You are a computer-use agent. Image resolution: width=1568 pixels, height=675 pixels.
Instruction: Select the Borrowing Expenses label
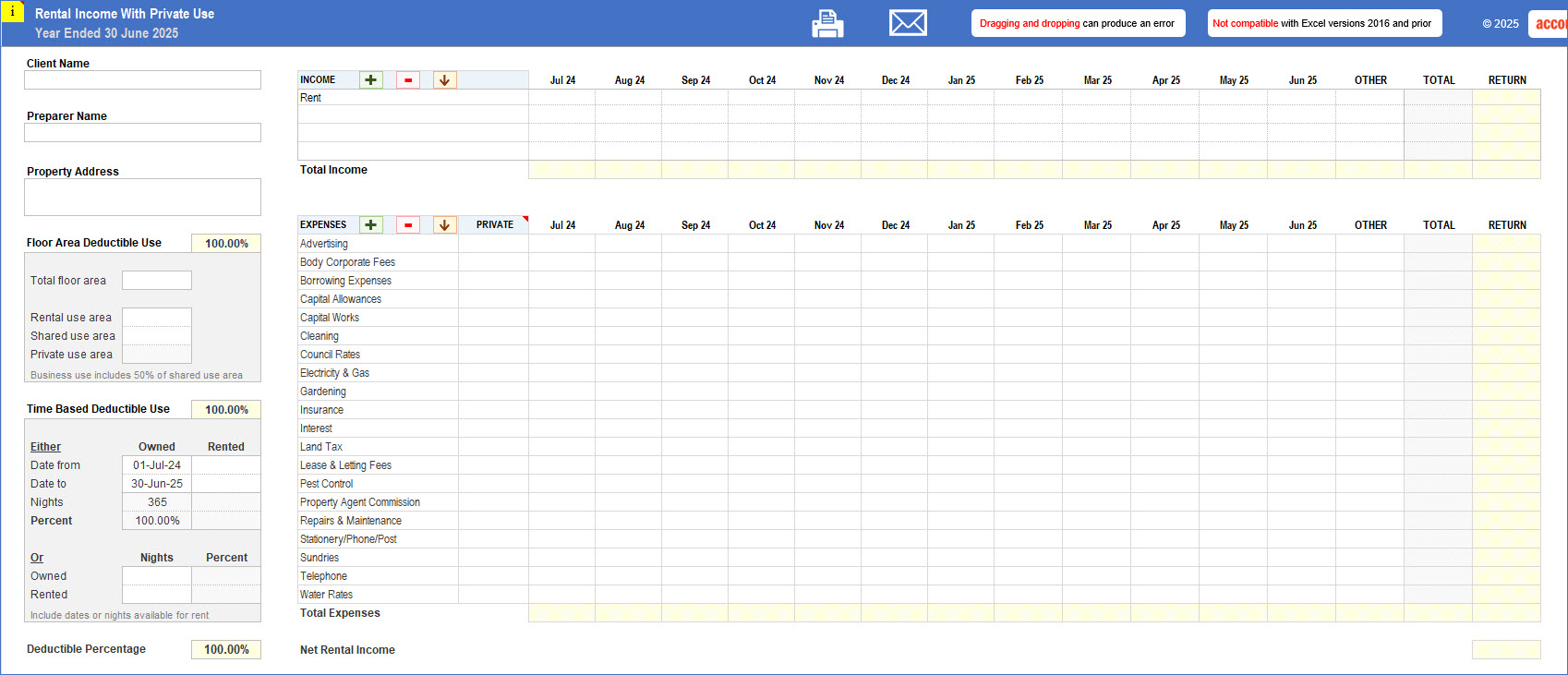(345, 281)
